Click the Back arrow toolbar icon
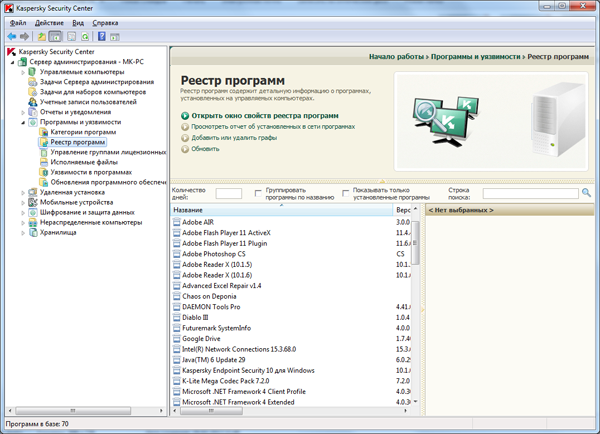This screenshot has width=600, height=434. 11,37
